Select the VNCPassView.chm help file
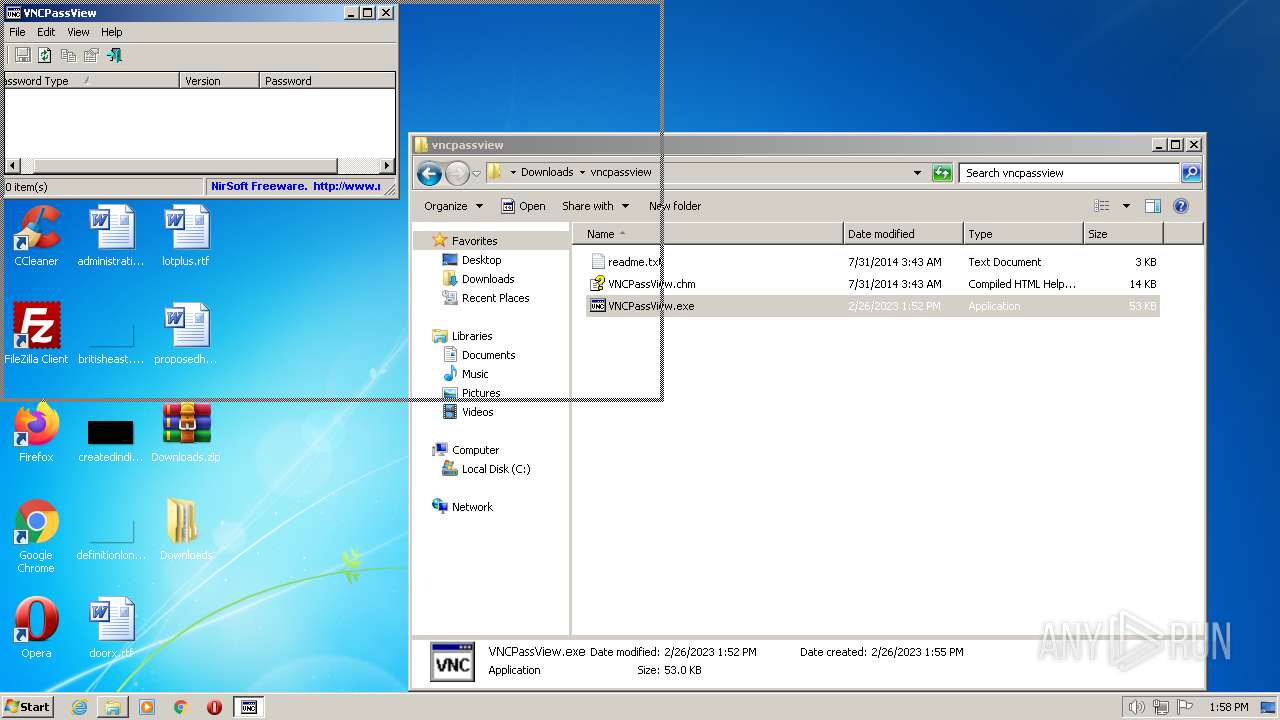The height and width of the screenshot is (720, 1280). point(872,284)
